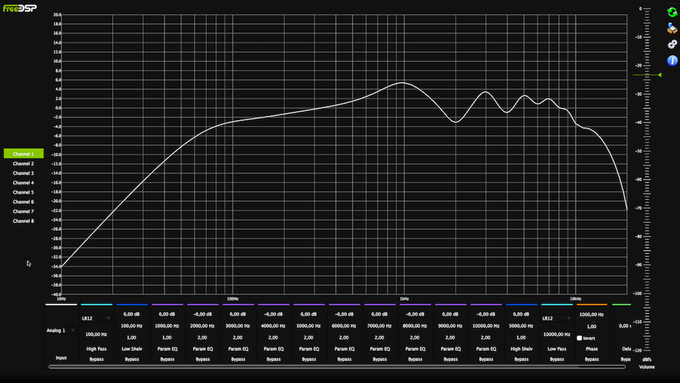Image resolution: width=680 pixels, height=383 pixels.
Task: Click the green refresh/sync icon
Action: 672,13
